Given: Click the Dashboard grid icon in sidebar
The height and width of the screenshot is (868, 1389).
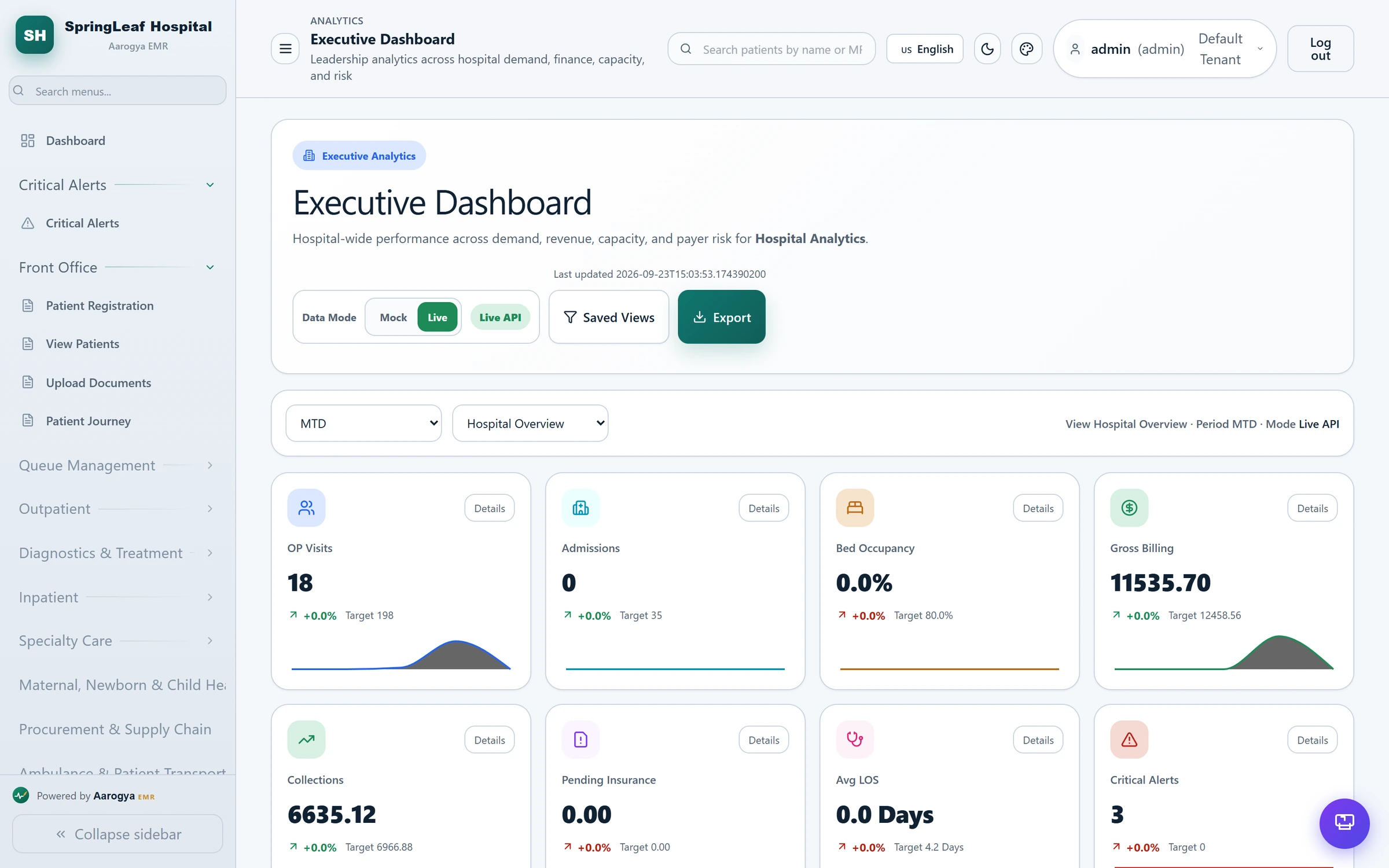Looking at the screenshot, I should tap(28, 141).
